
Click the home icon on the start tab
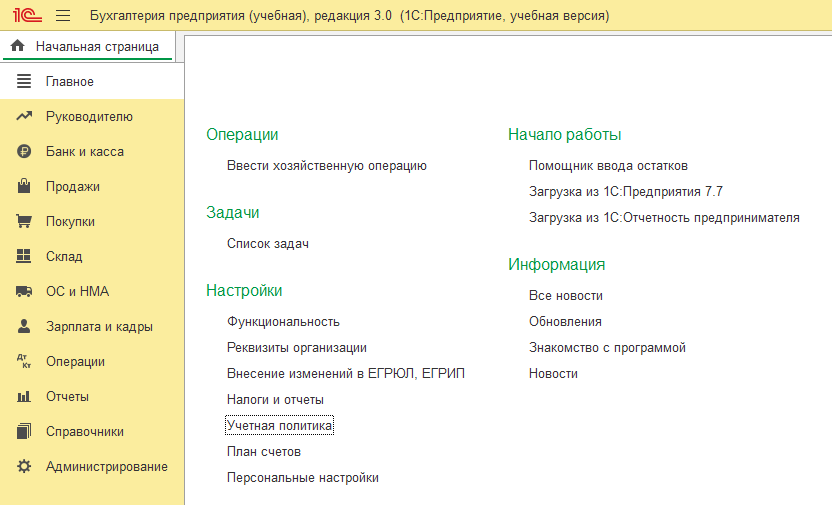pyautogui.click(x=18, y=46)
